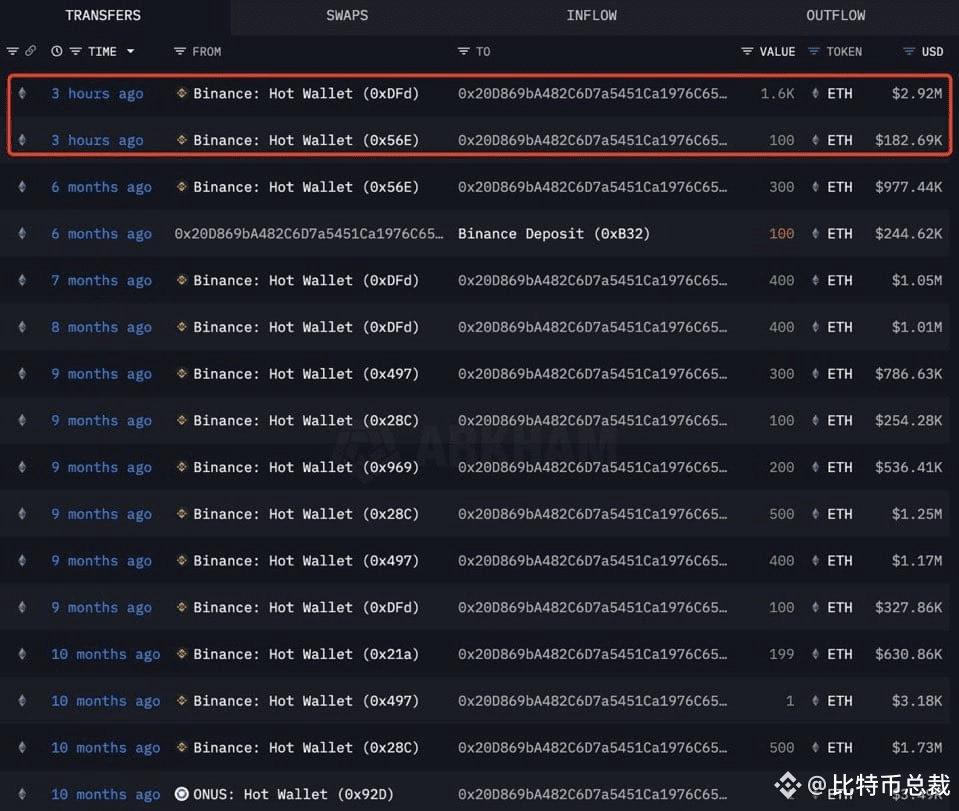
Task: Click the Binance logo beside Hot Wallet (0xDFd)
Action: pyautogui.click(x=182, y=93)
